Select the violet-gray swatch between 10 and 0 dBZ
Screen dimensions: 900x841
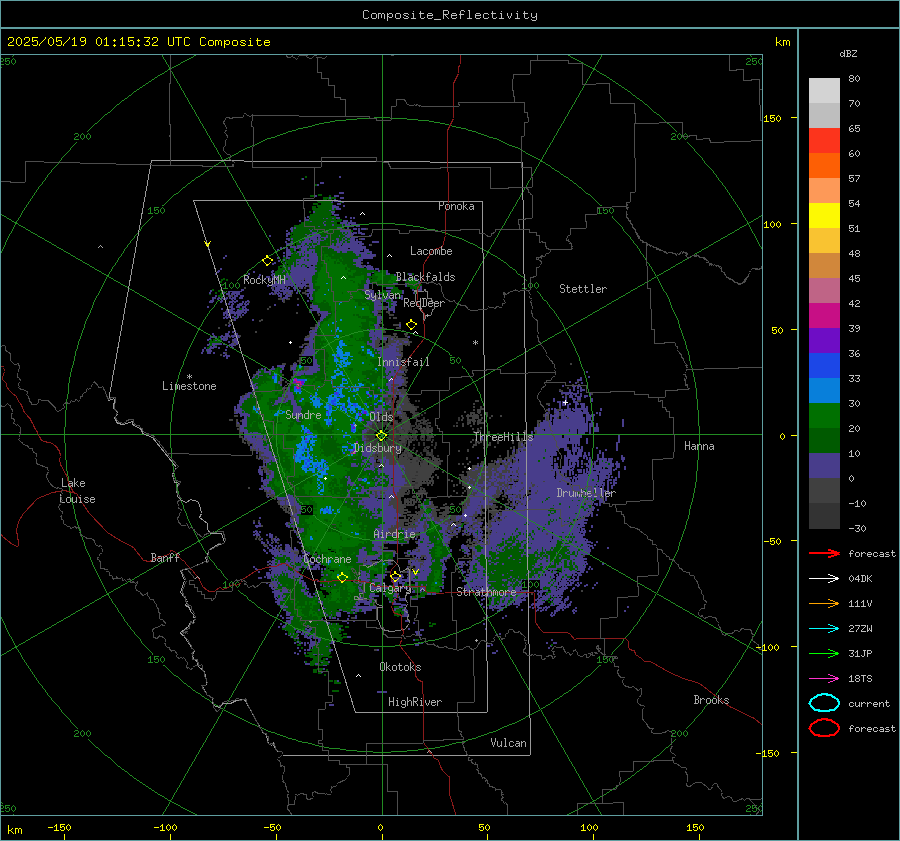(x=824, y=466)
